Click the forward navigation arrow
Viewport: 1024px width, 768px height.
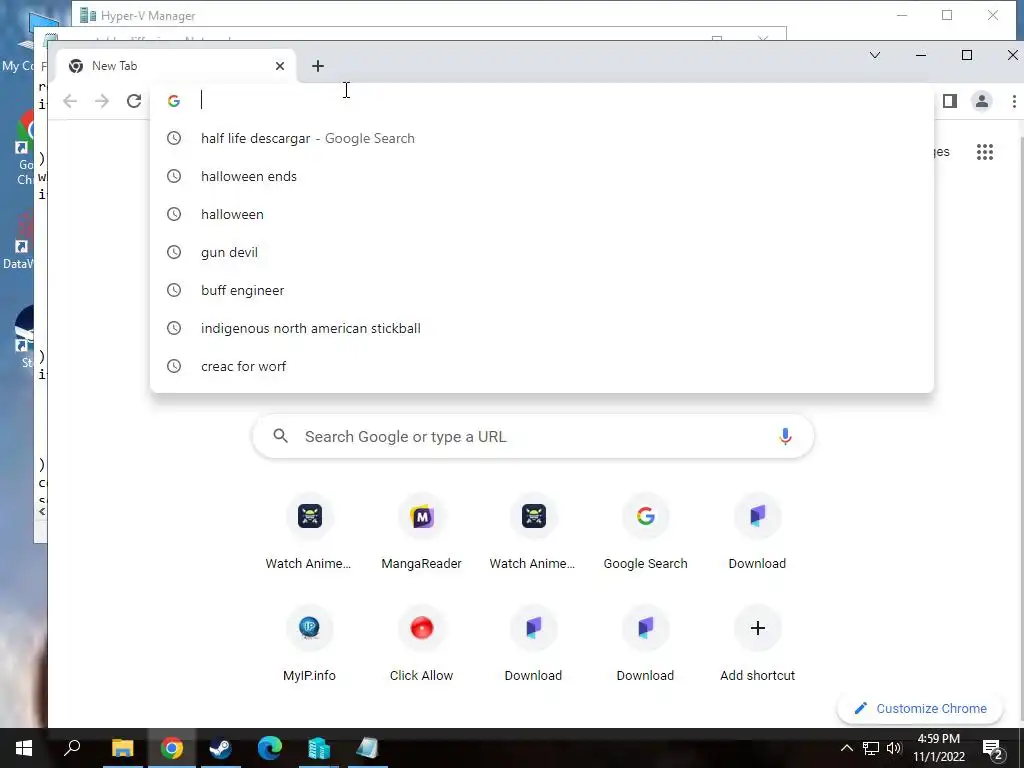(102, 101)
